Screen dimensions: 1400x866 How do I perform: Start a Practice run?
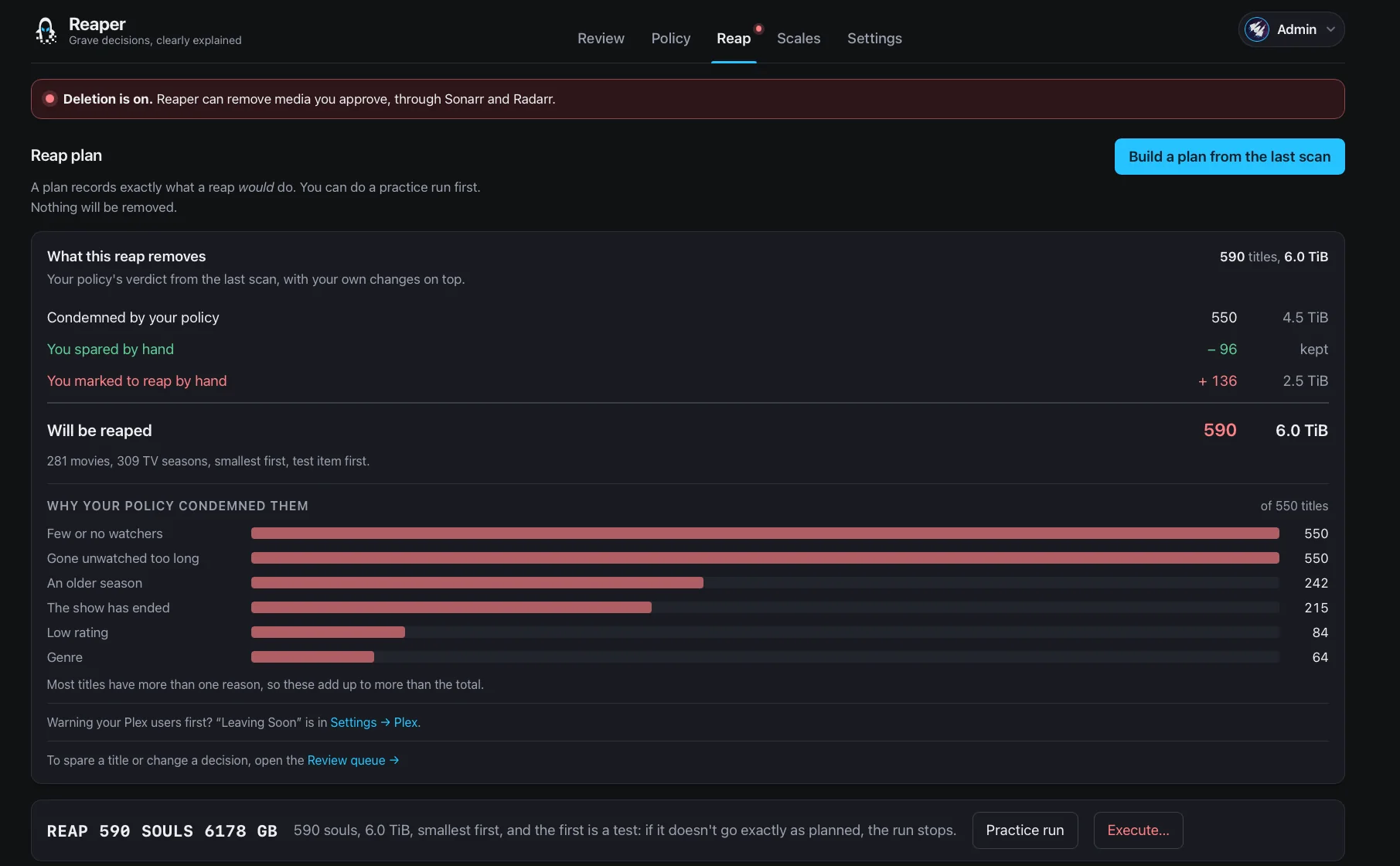[x=1024, y=830]
